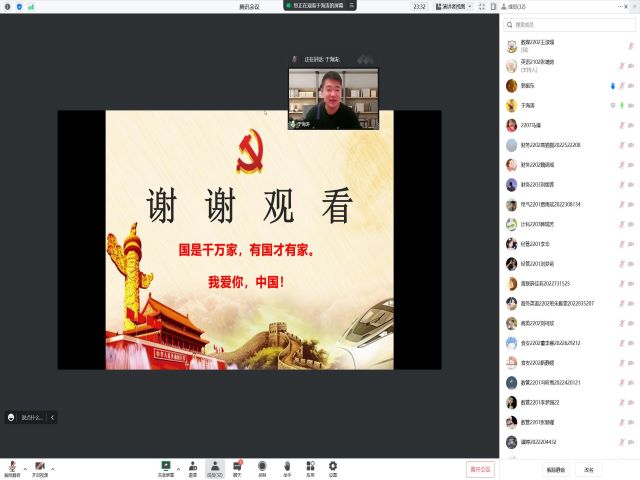Click microphone icon in 于海涛 member row
Viewport: 640px width, 480px height.
(x=622, y=105)
